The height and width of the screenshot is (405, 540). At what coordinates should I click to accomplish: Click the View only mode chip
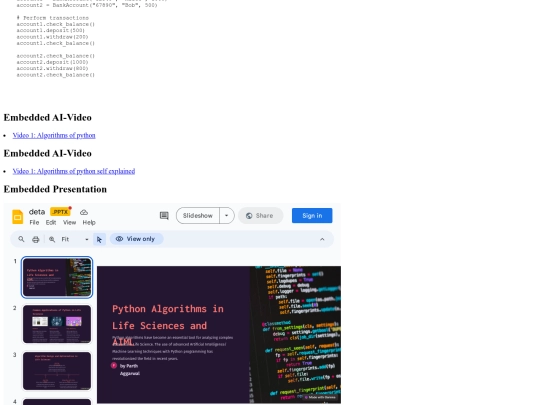click(x=136, y=239)
